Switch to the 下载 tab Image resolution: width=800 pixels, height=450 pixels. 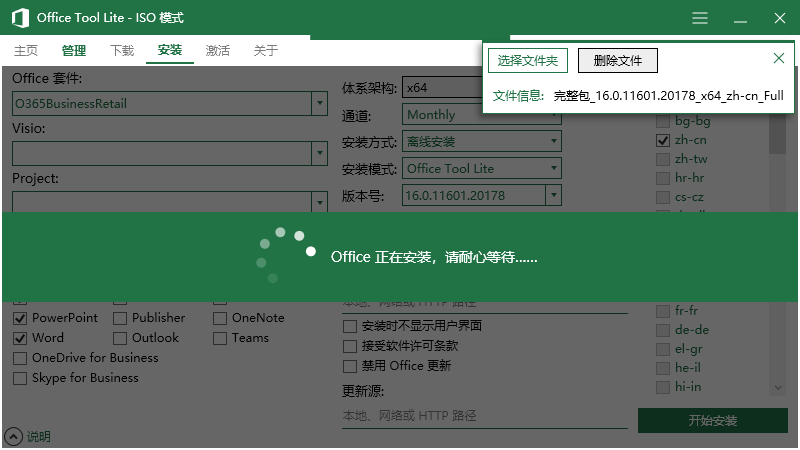122,51
